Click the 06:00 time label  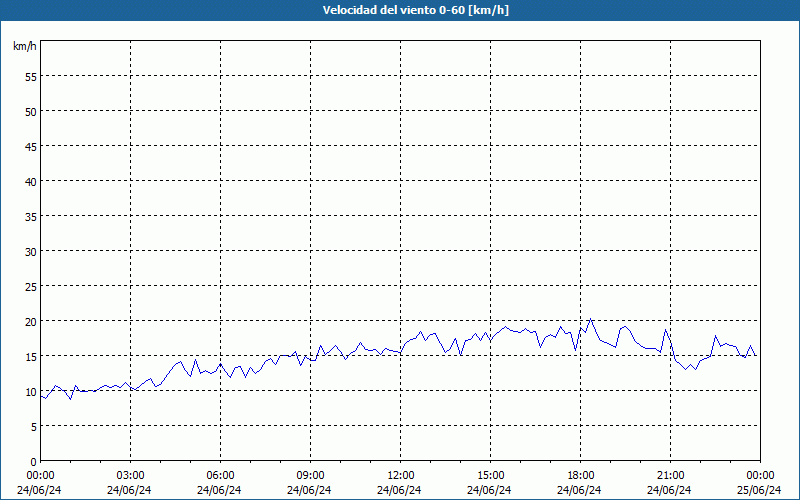point(221,475)
